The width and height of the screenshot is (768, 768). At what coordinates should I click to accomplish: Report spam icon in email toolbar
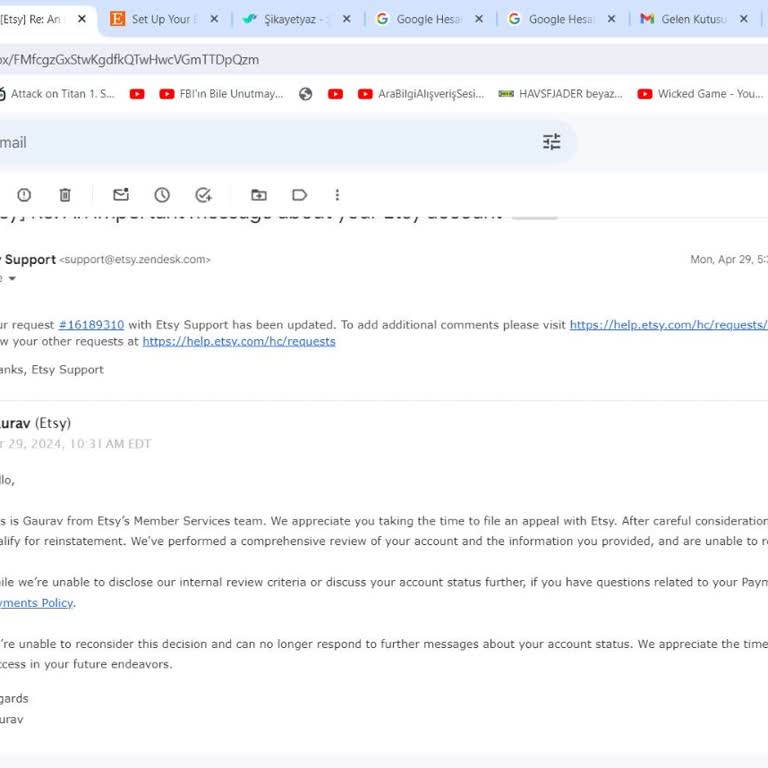coord(24,195)
